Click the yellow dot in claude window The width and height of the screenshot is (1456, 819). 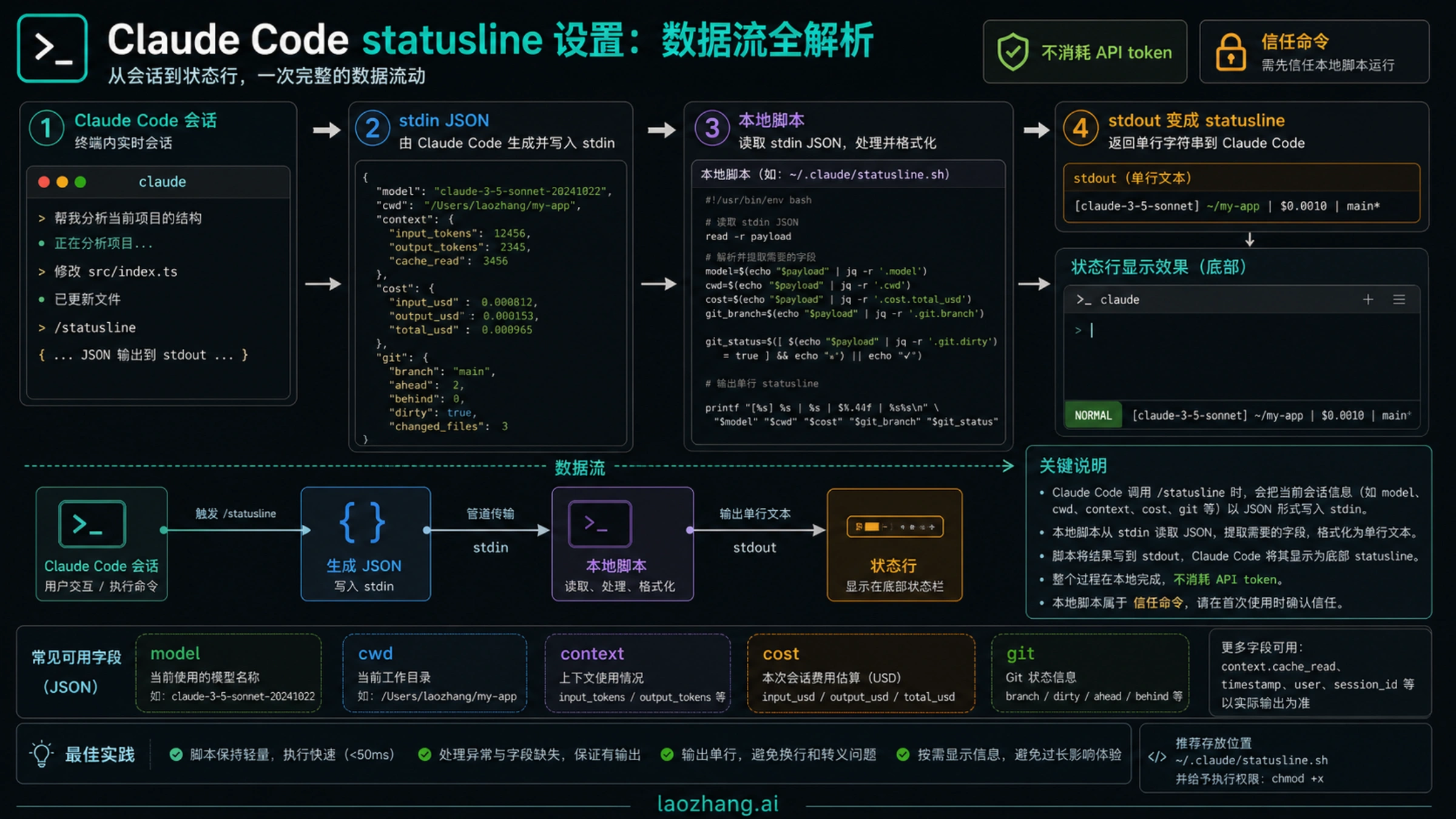[x=62, y=182]
